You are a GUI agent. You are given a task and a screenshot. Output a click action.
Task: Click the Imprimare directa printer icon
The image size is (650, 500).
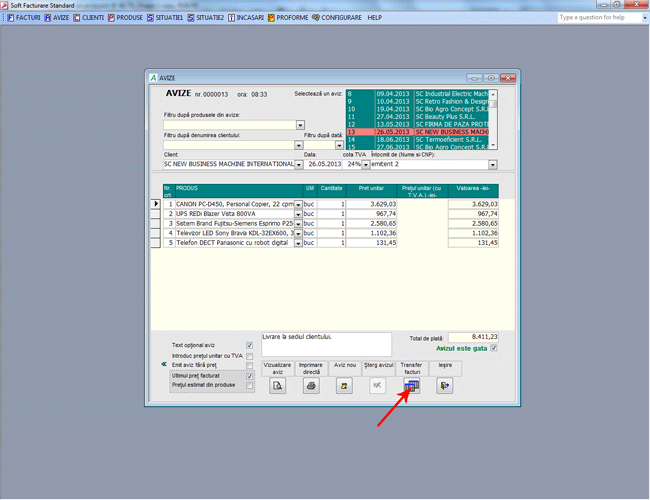click(x=311, y=386)
